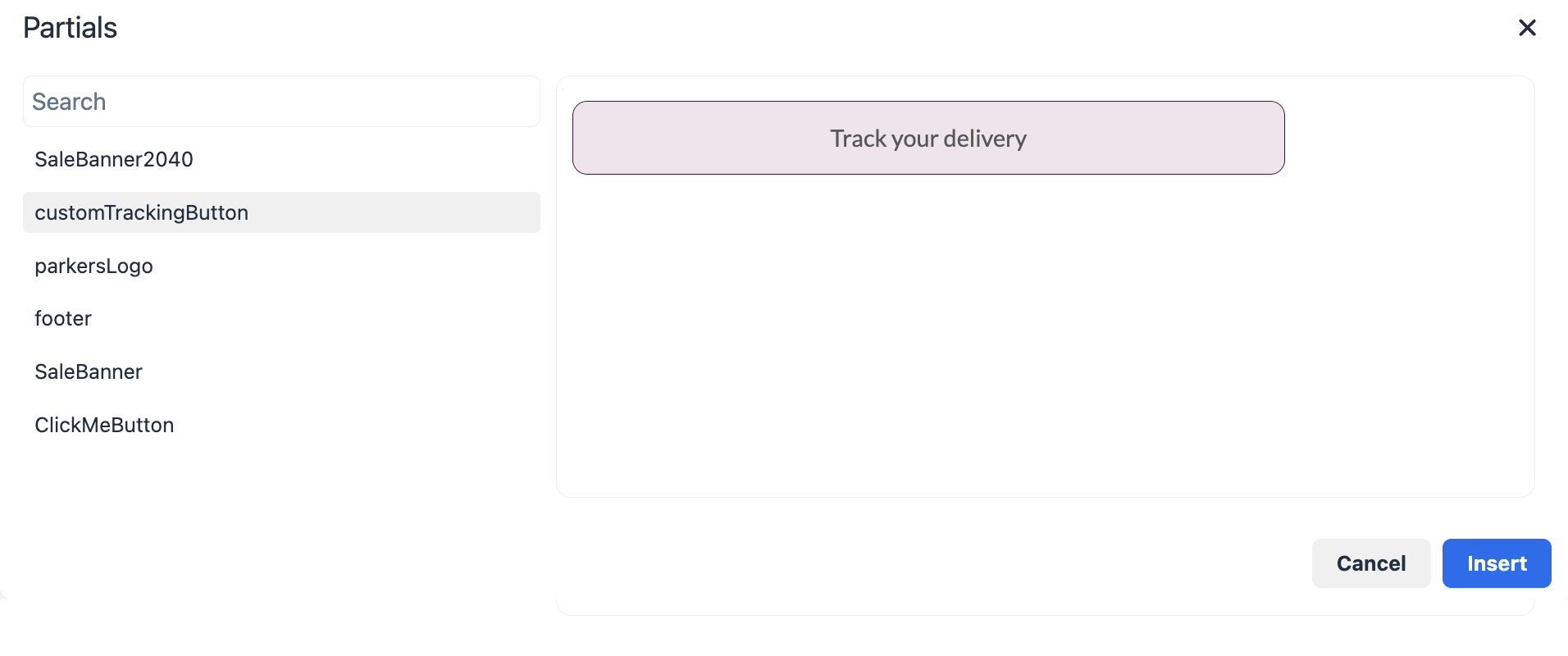This screenshot has height=656, width=1568.
Task: Focus the search box above SaleBanner2040
Action: 281,102
